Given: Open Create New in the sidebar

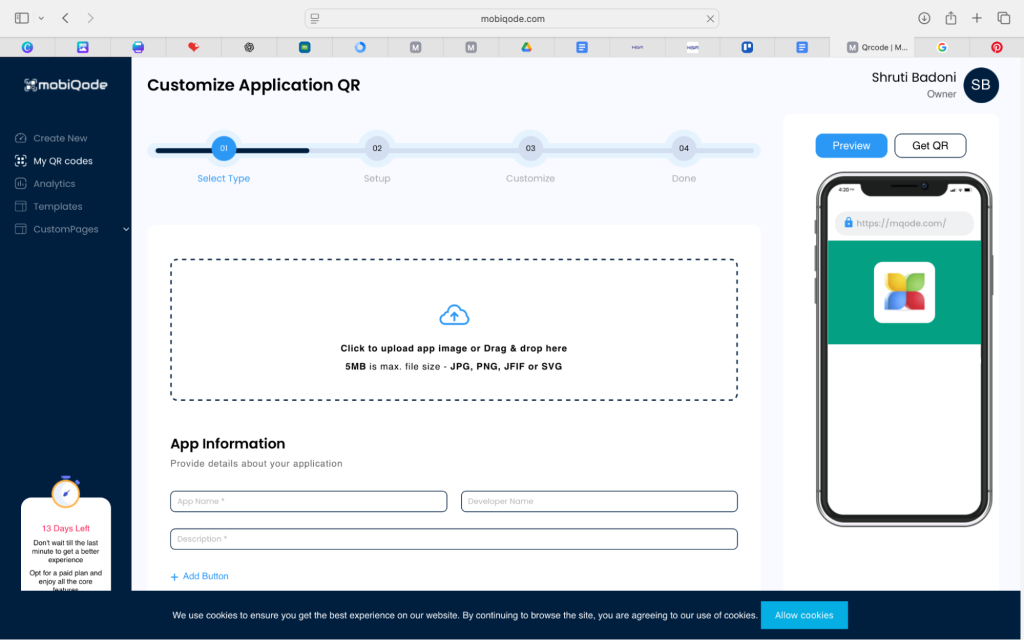Looking at the screenshot, I should pos(60,138).
